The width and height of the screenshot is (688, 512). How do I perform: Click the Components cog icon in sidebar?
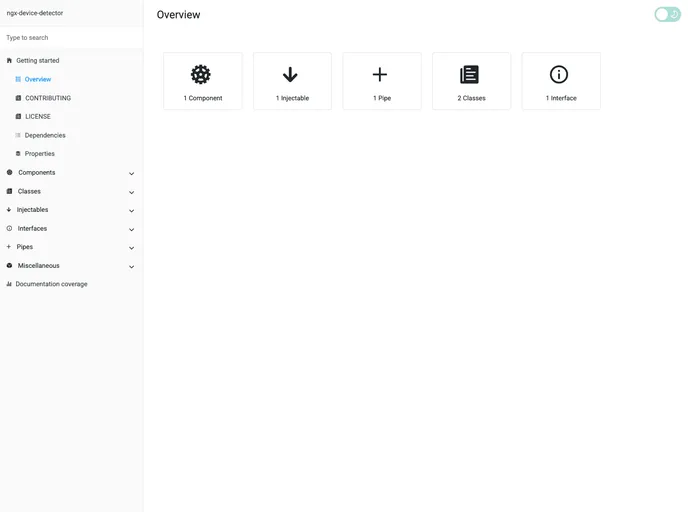coord(9,172)
